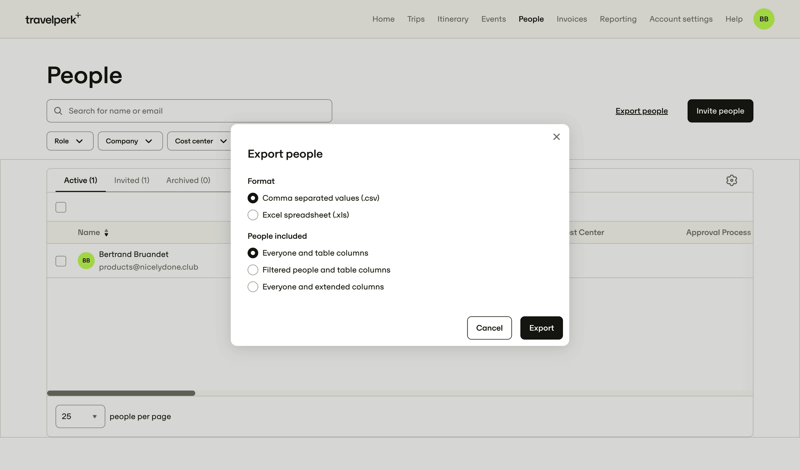The width and height of the screenshot is (800, 470).
Task: Tick the checkbox for Bertrand Bruandet
Action: point(61,261)
